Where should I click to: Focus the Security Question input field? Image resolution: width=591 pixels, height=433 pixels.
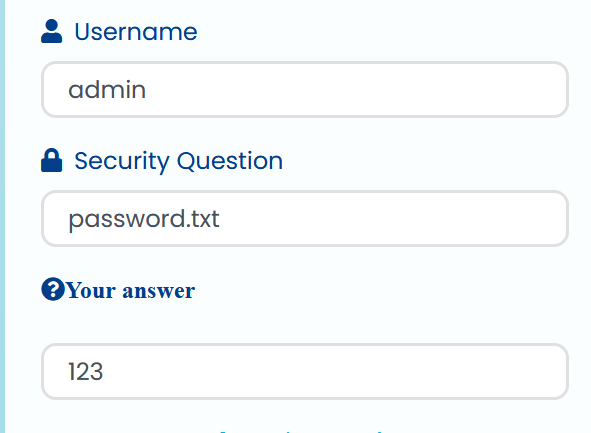(305, 219)
